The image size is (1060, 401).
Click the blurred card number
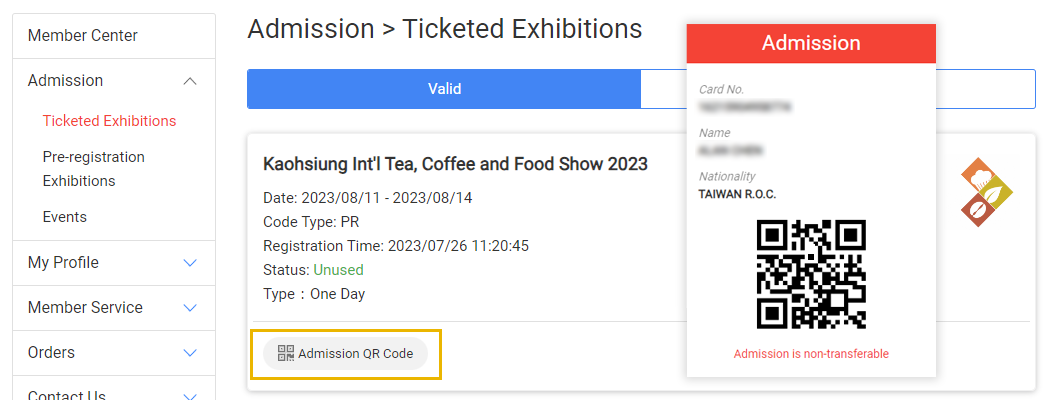(x=745, y=105)
